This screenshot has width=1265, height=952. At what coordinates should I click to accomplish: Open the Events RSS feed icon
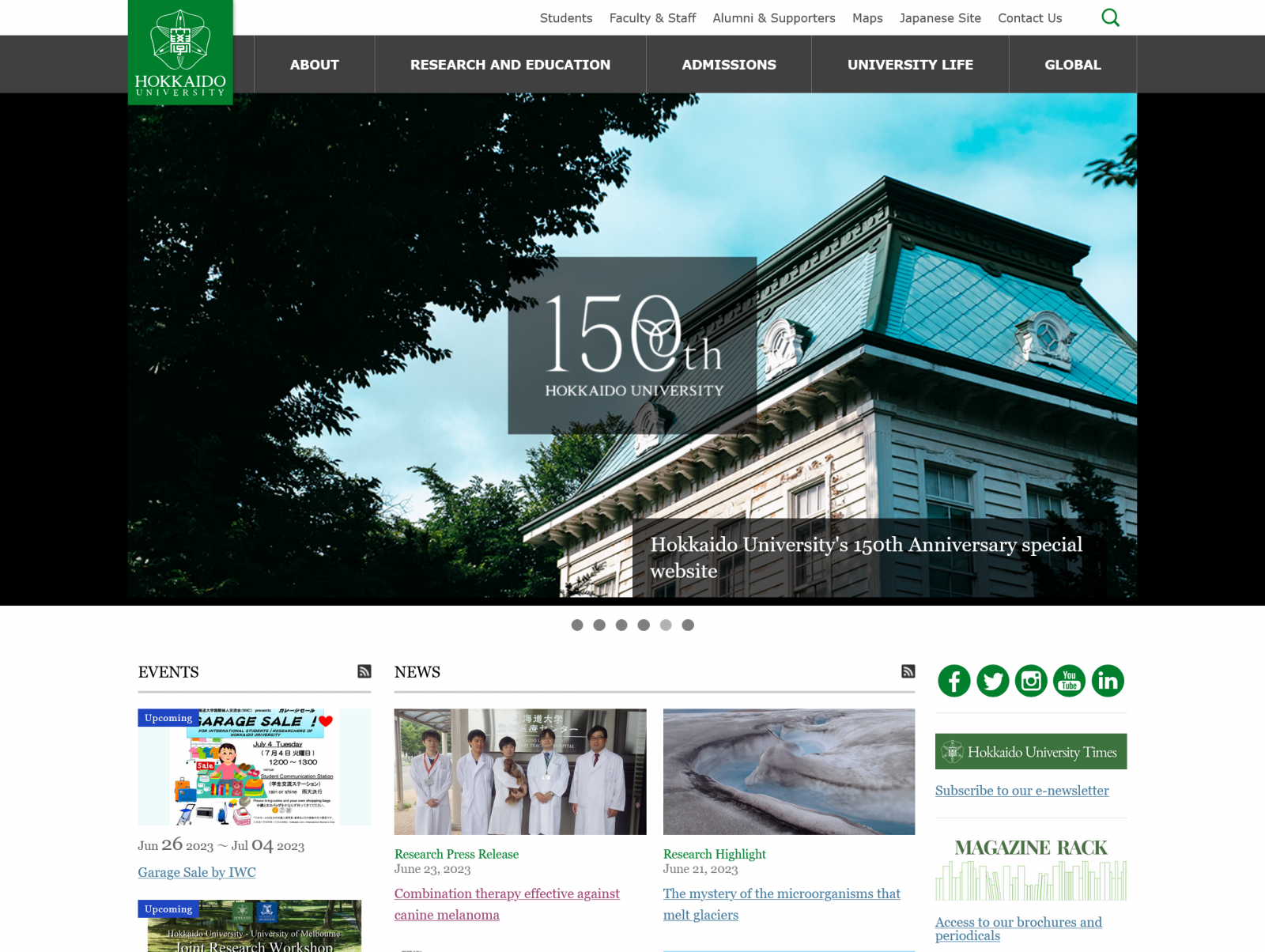click(x=364, y=671)
